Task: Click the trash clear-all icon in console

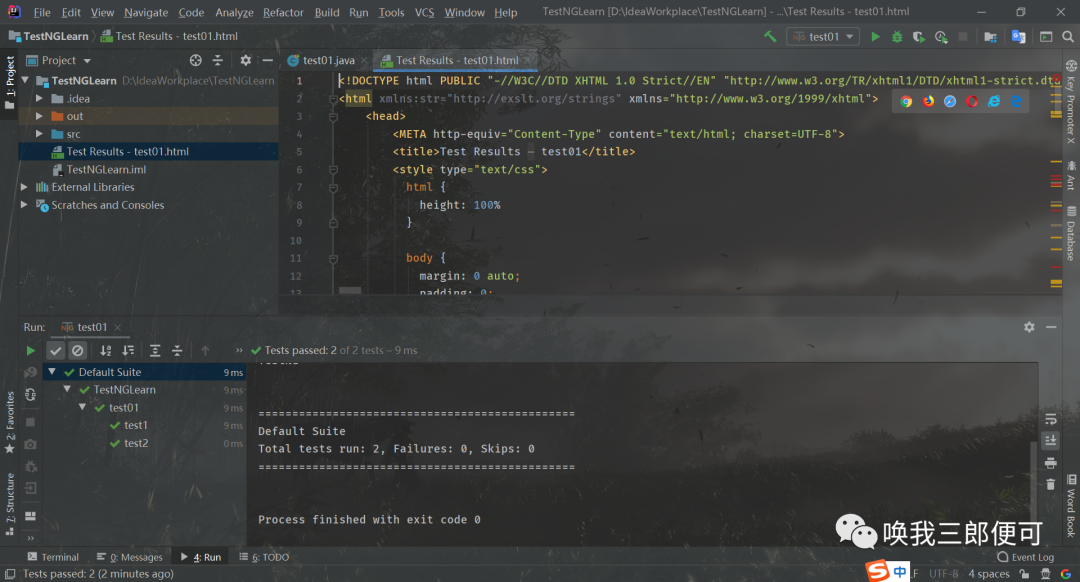Action: pos(1050,484)
